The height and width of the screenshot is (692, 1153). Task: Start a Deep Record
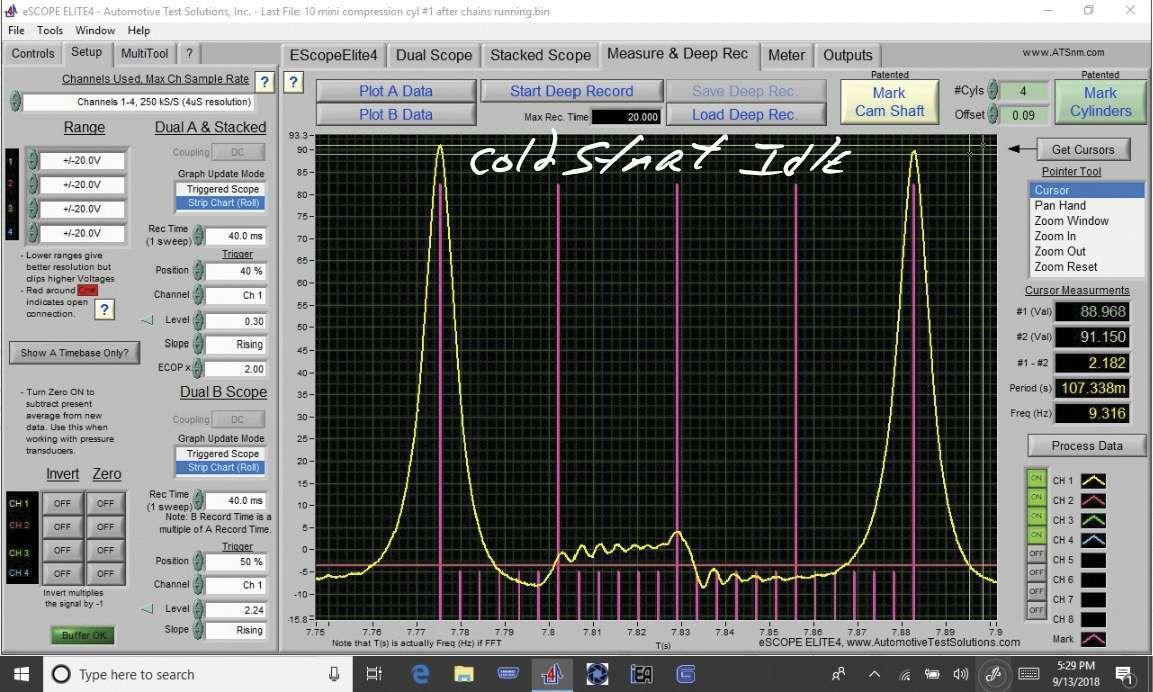pos(571,91)
